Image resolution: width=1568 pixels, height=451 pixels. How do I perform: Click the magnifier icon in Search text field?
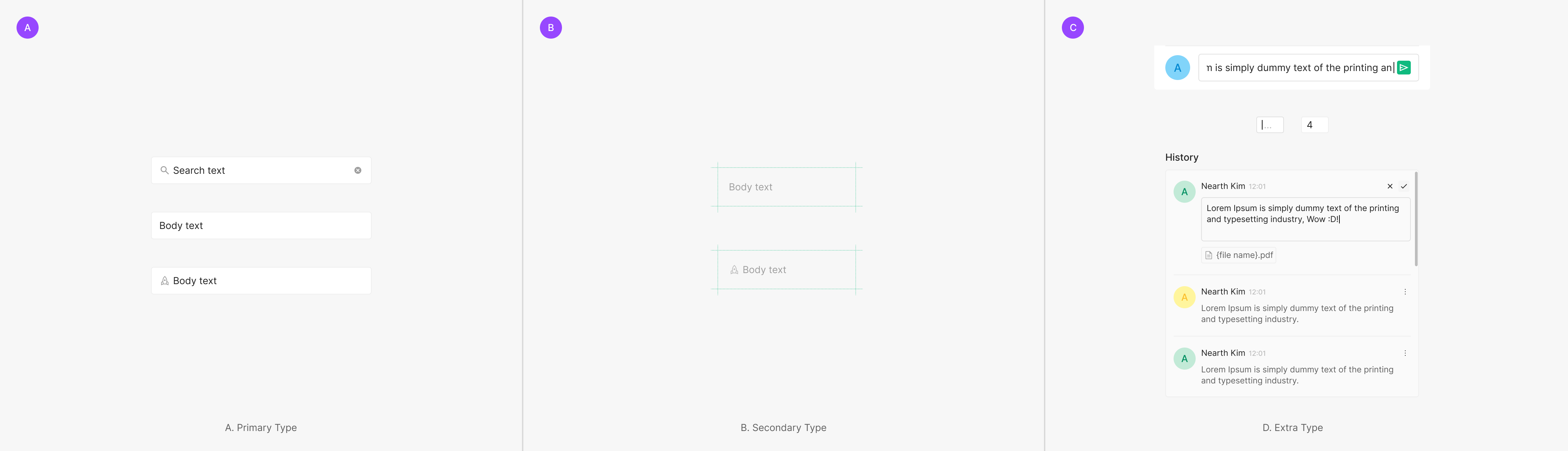click(x=164, y=170)
